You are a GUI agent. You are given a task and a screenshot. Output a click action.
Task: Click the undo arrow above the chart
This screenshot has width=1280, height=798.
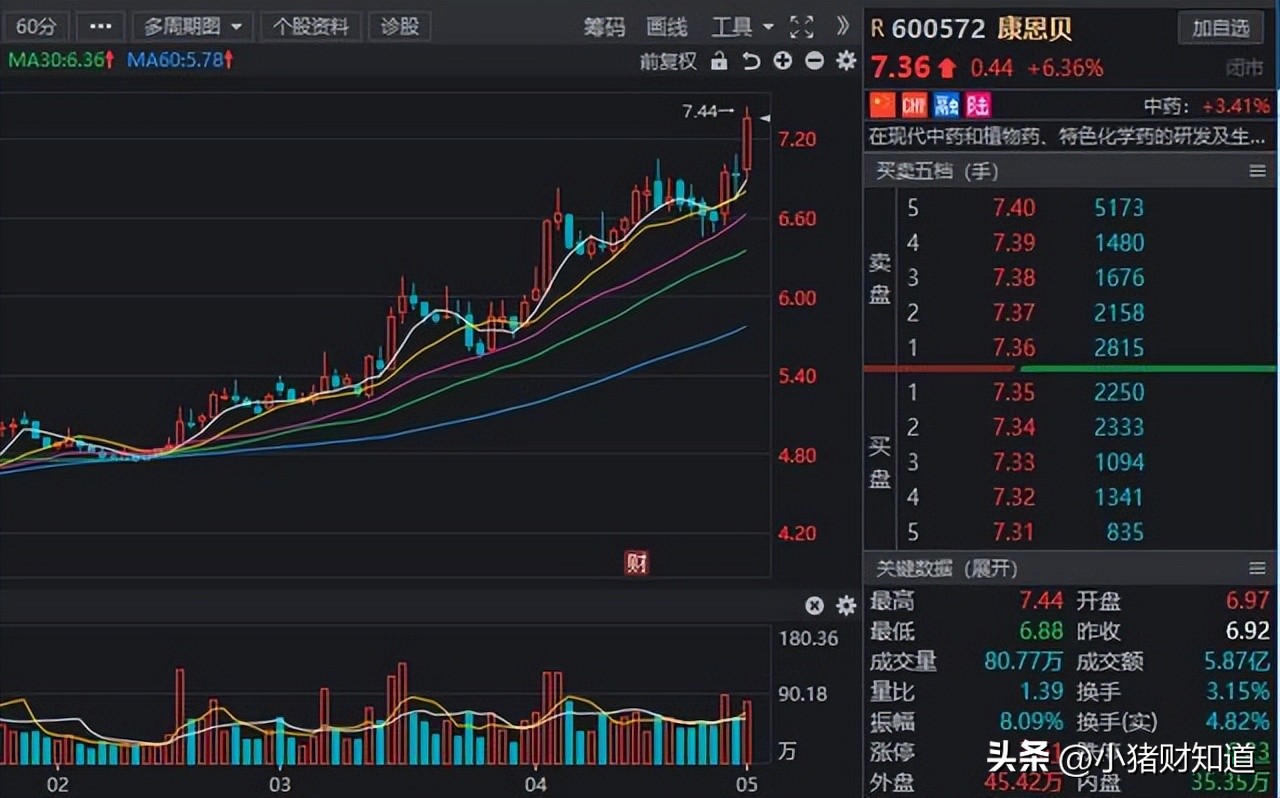tap(752, 61)
